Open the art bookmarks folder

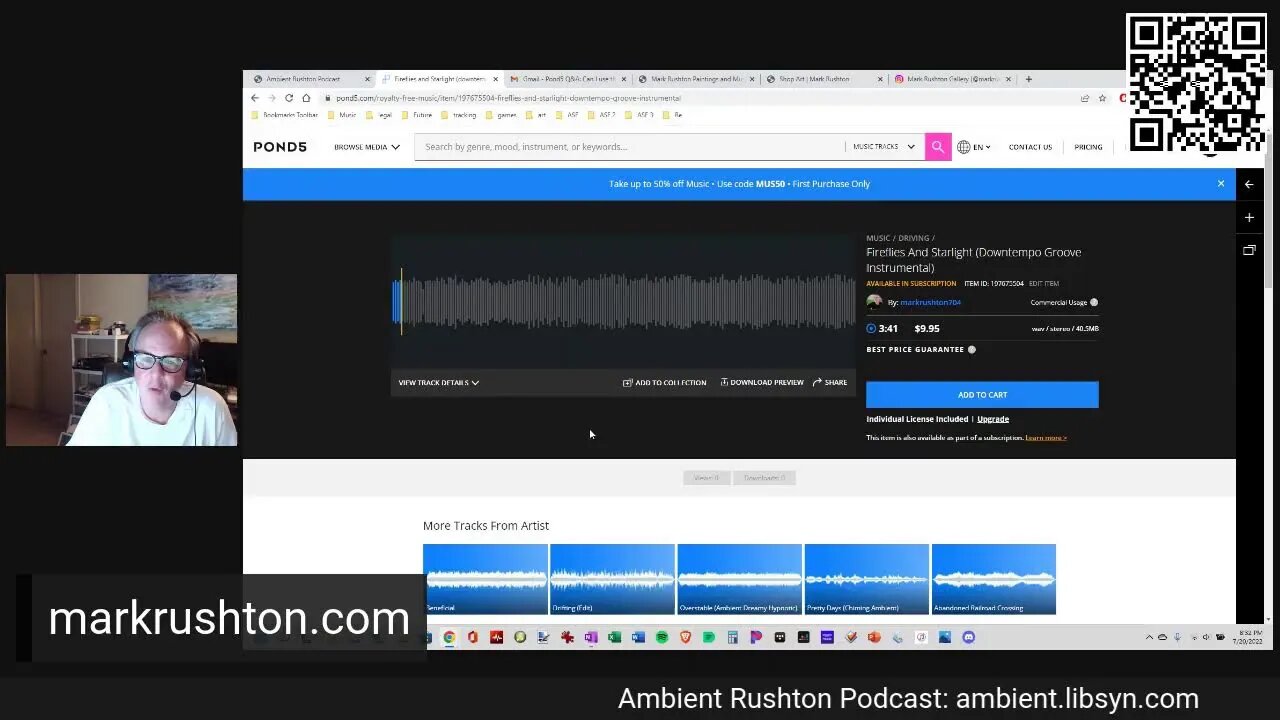tap(537, 115)
